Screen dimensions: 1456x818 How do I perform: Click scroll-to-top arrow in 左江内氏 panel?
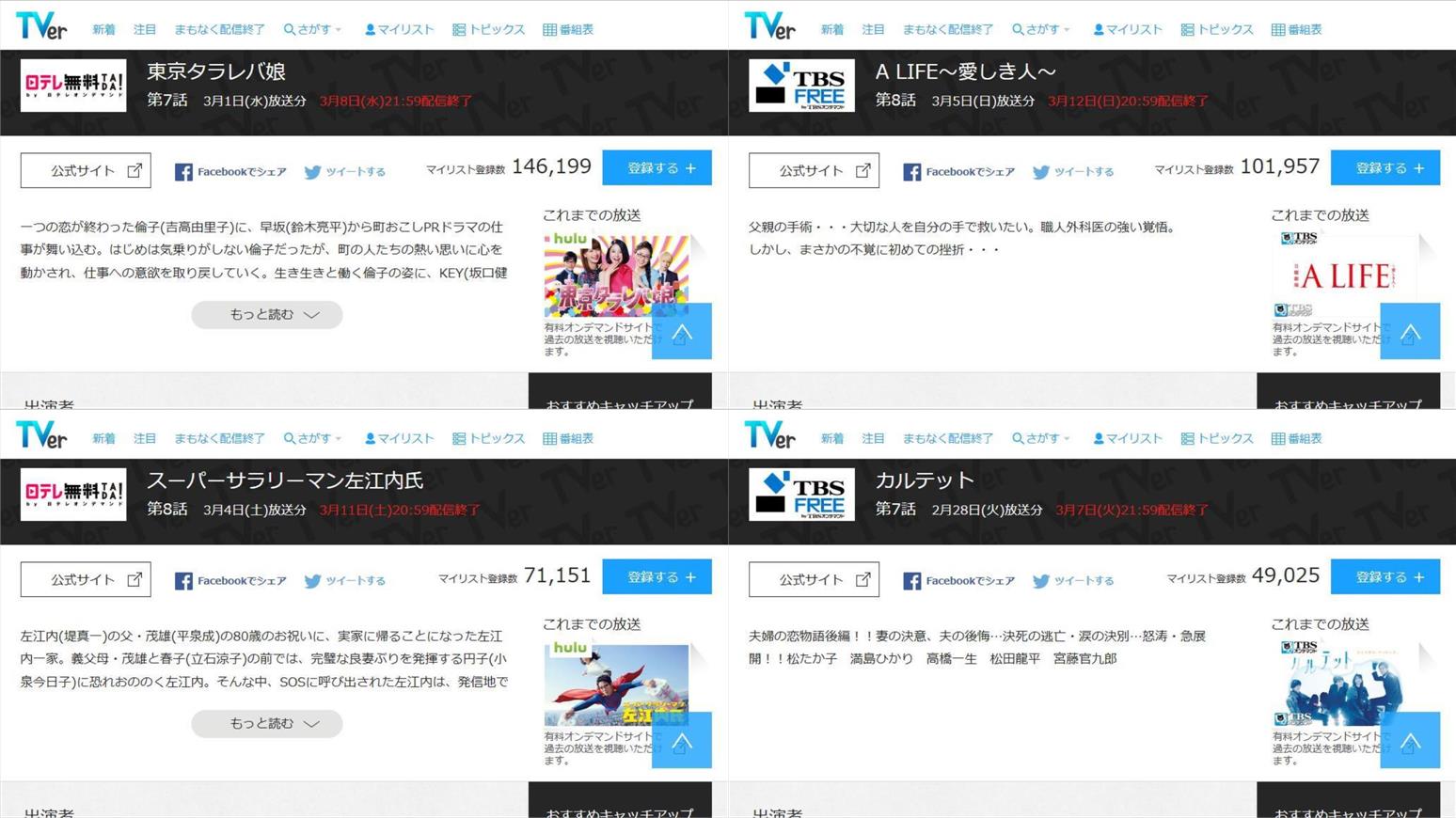tap(682, 740)
